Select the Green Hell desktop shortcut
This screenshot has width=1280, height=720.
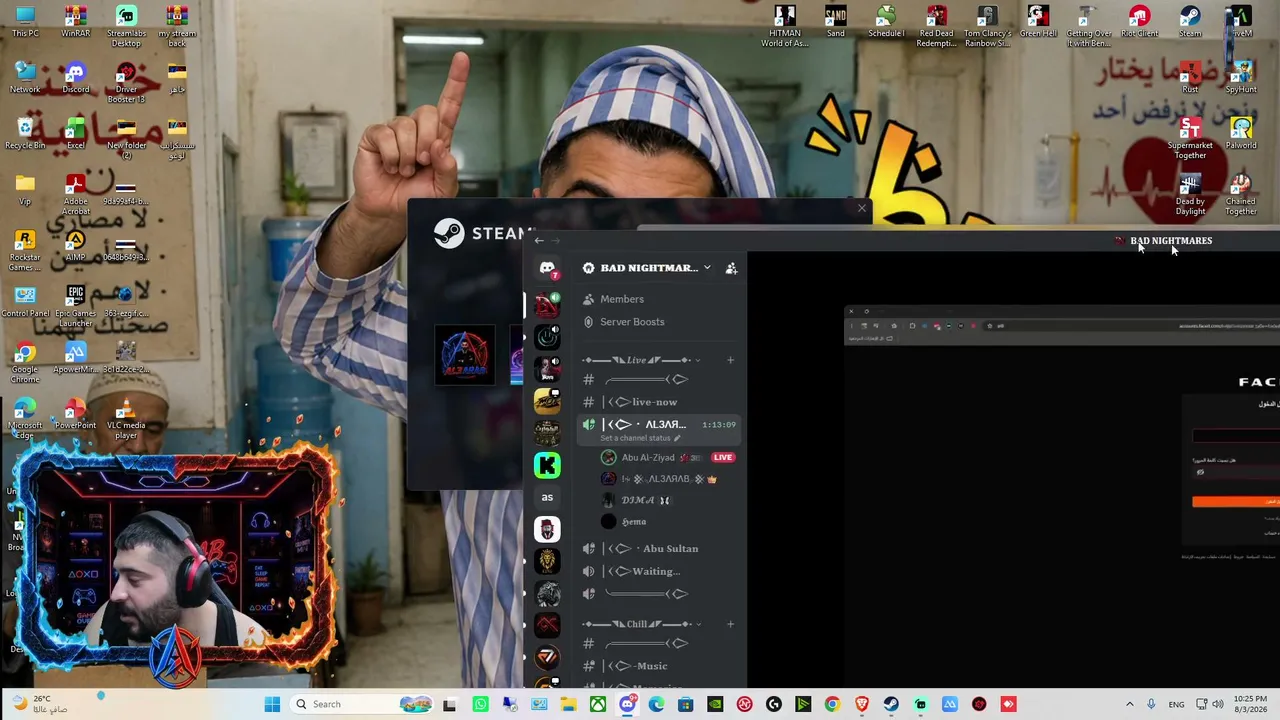click(1038, 22)
